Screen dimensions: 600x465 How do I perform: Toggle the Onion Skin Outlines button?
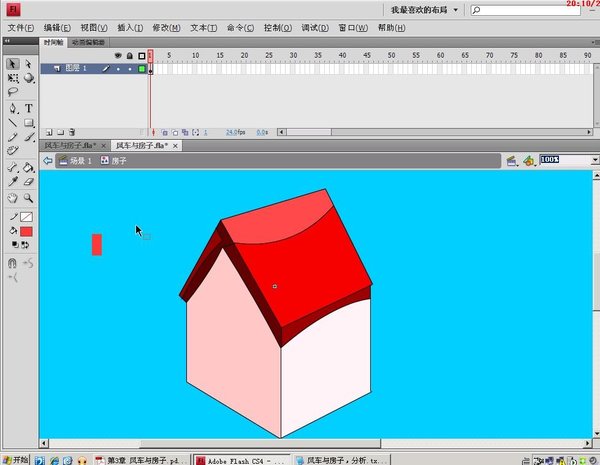click(x=175, y=132)
